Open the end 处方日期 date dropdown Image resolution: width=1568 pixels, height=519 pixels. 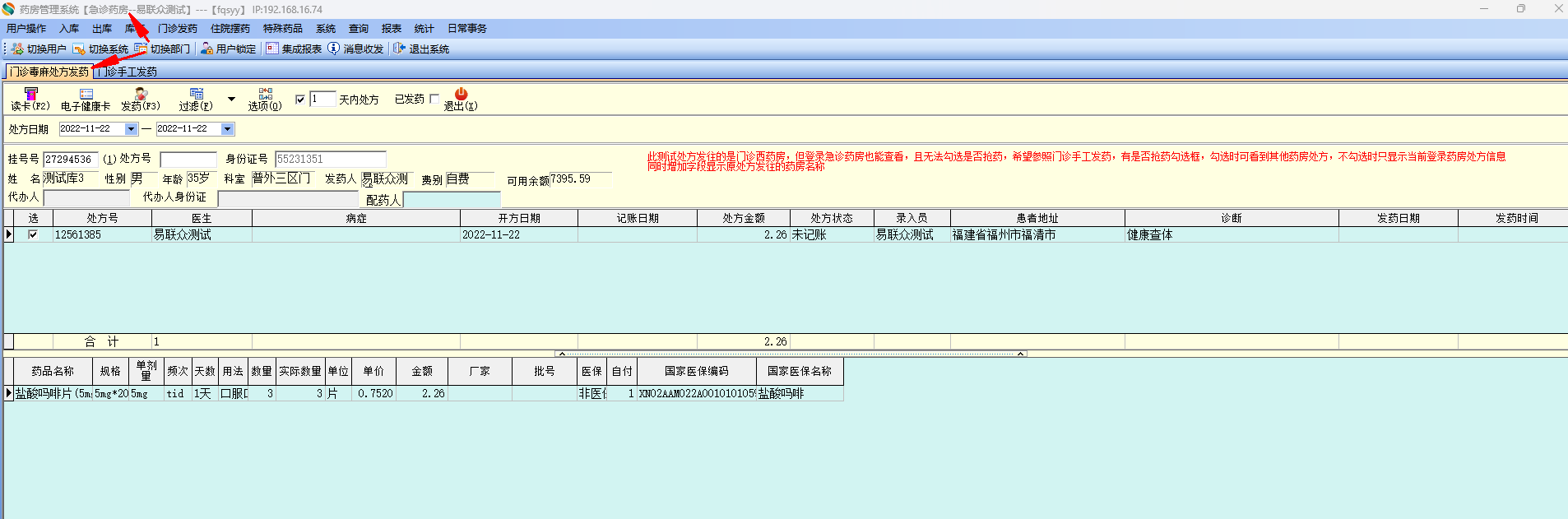coord(228,129)
